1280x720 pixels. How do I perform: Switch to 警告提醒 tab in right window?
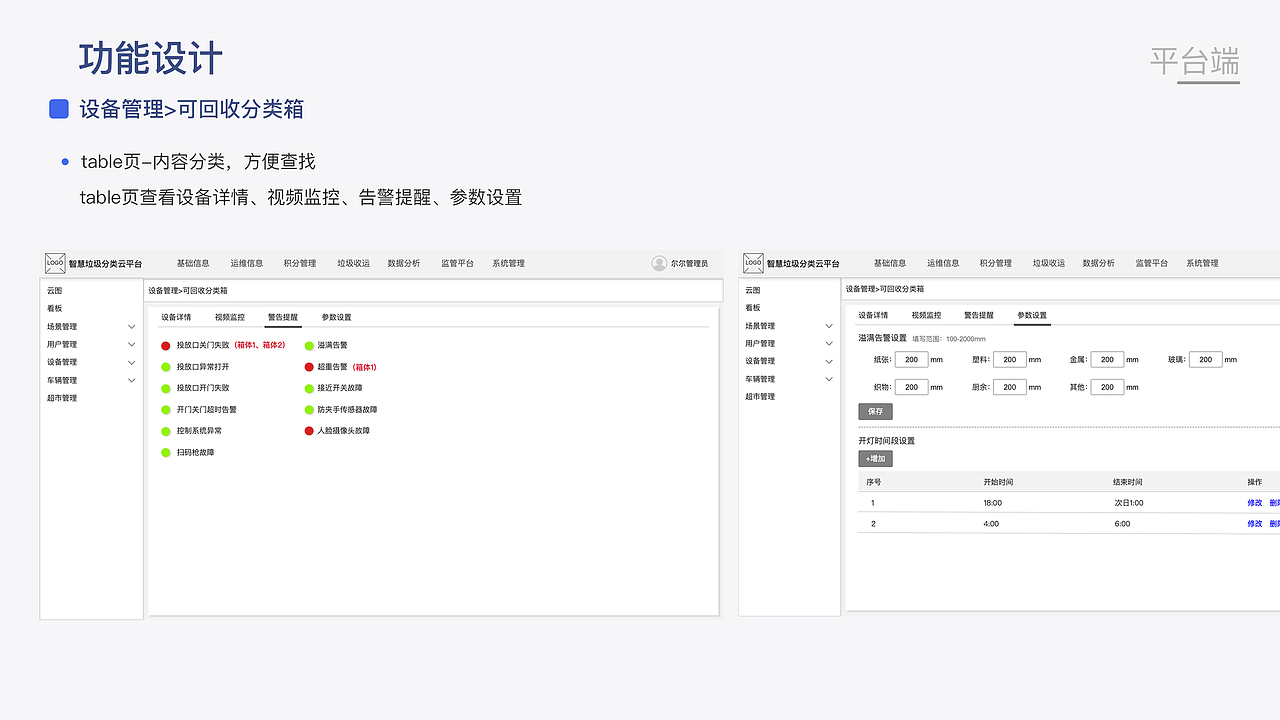pos(979,315)
